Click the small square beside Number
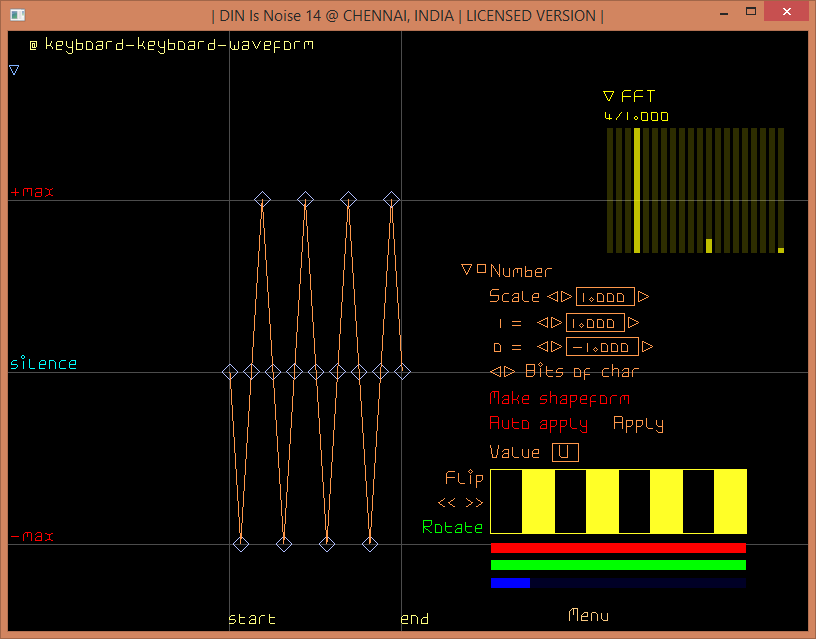Viewport: 816px width, 639px height. [481, 269]
